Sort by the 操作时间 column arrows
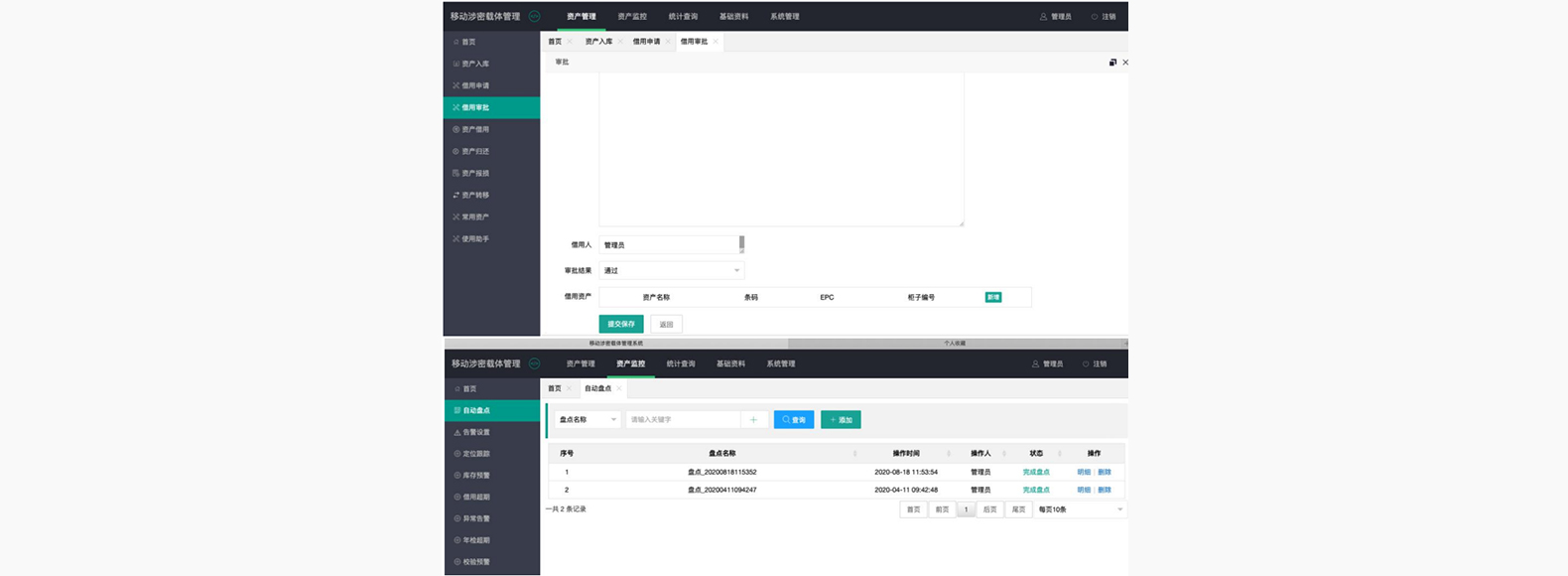This screenshot has height=576, width=1568. [950, 454]
